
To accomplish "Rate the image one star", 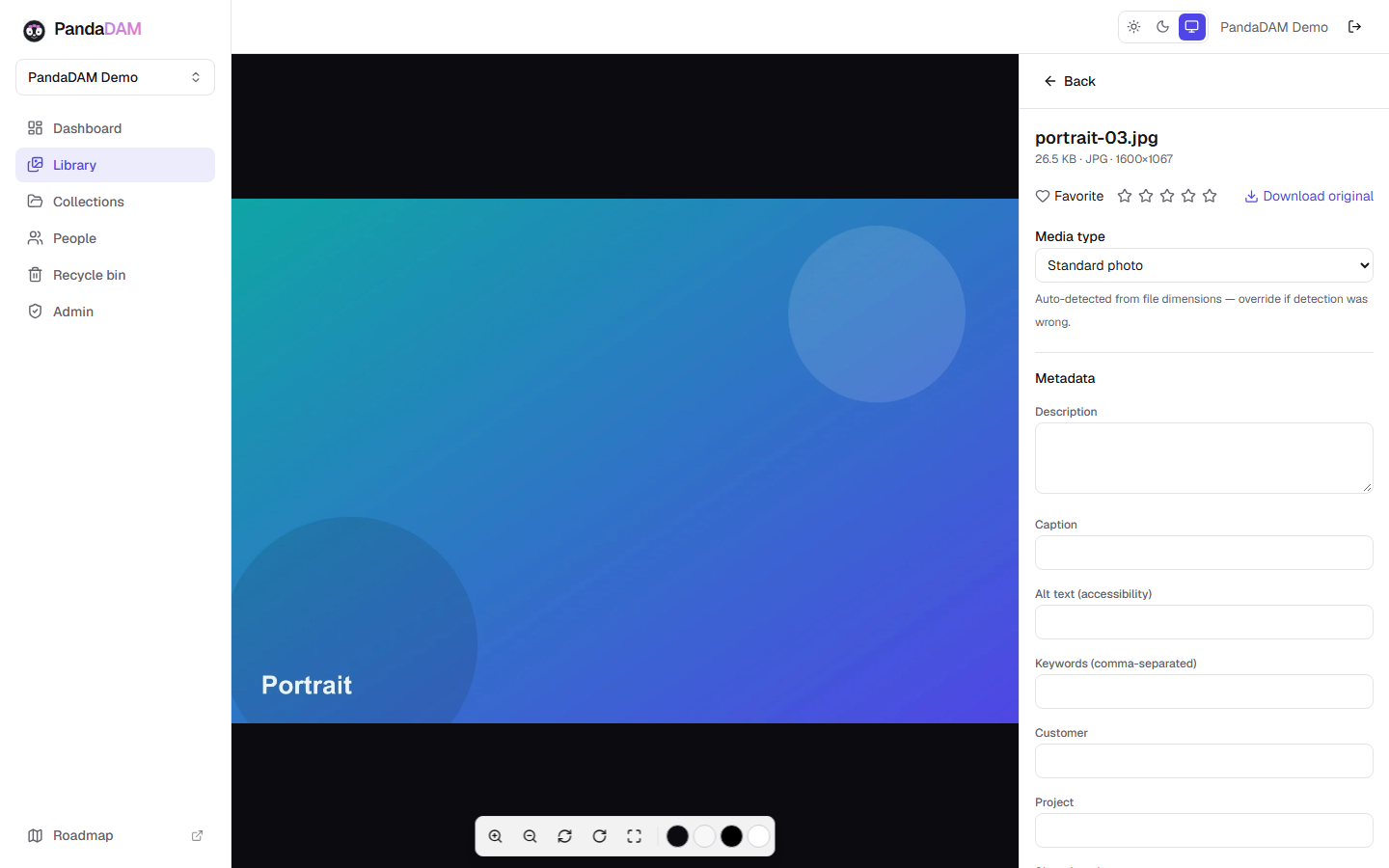I will point(1125,196).
